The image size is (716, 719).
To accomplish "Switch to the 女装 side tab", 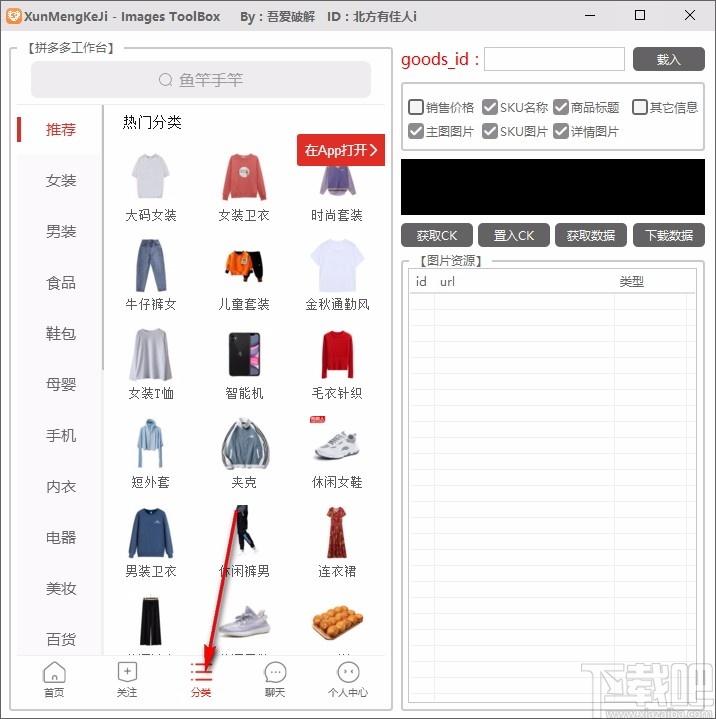I will click(61, 180).
